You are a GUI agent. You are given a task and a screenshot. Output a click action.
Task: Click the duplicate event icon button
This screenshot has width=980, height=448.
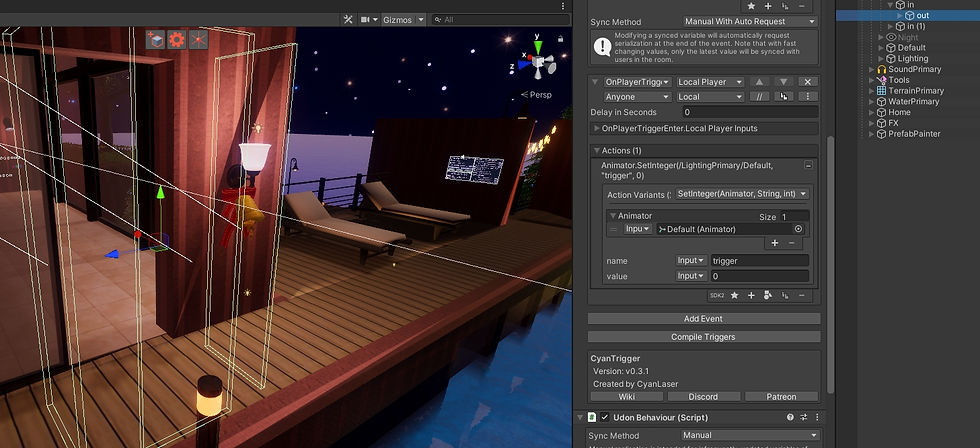(x=784, y=97)
